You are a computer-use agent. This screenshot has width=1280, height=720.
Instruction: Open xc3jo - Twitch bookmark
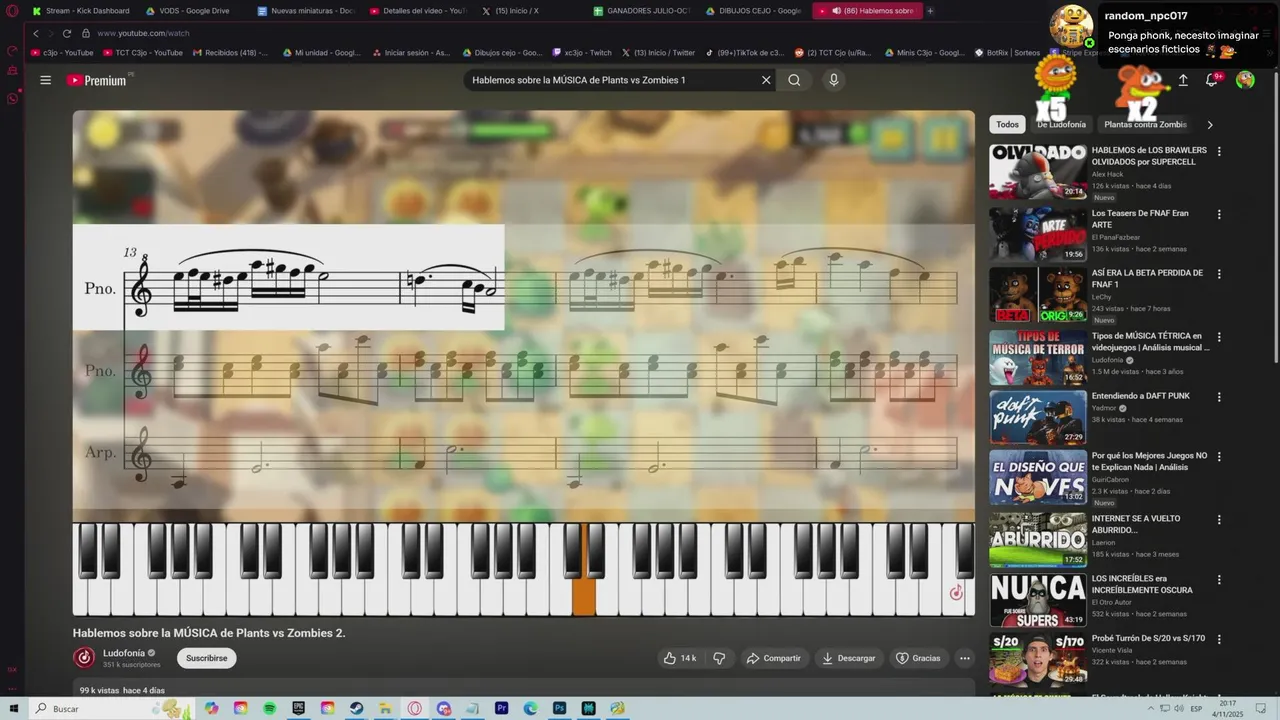coord(582,52)
